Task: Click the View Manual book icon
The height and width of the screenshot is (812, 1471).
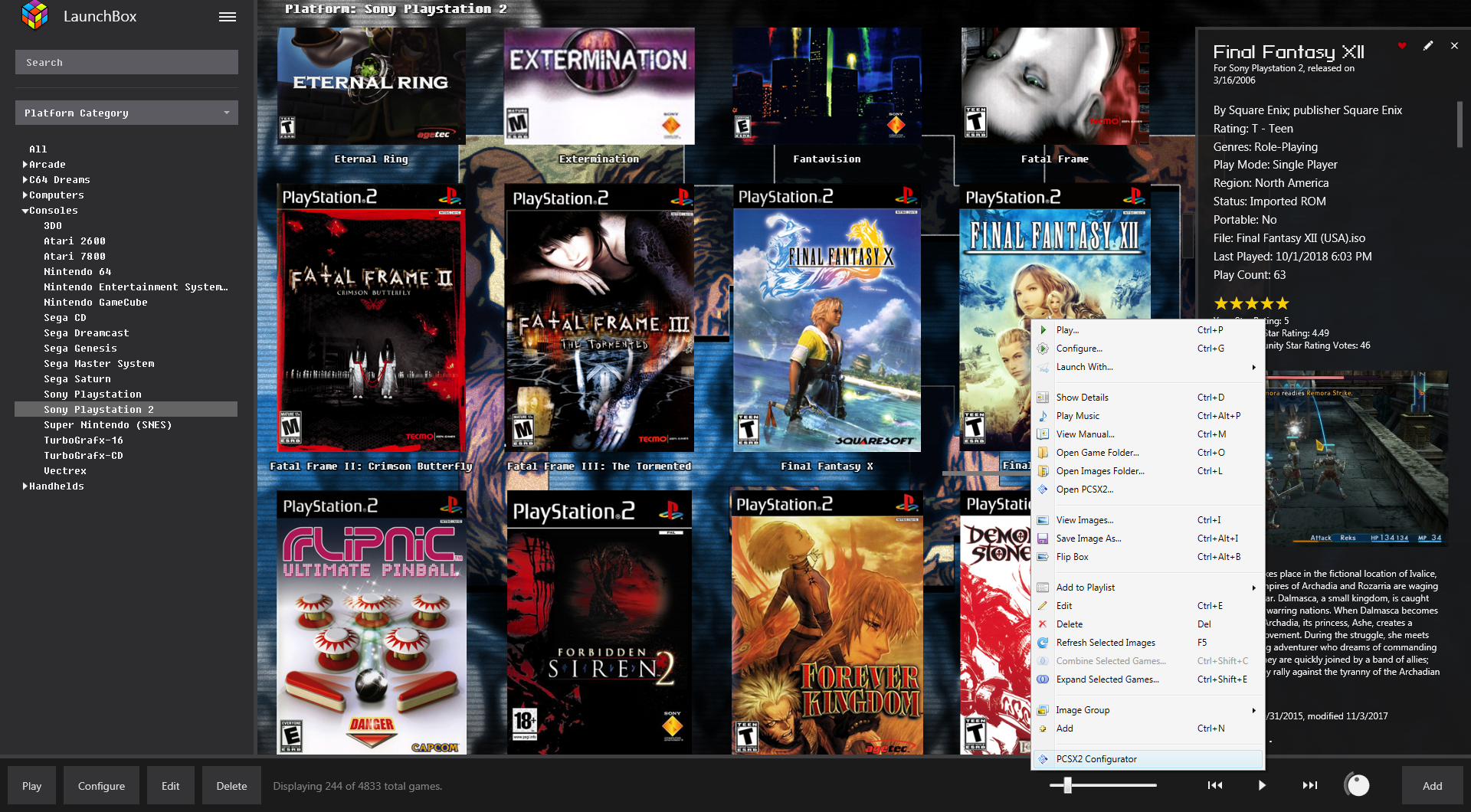Action: pyautogui.click(x=1043, y=434)
